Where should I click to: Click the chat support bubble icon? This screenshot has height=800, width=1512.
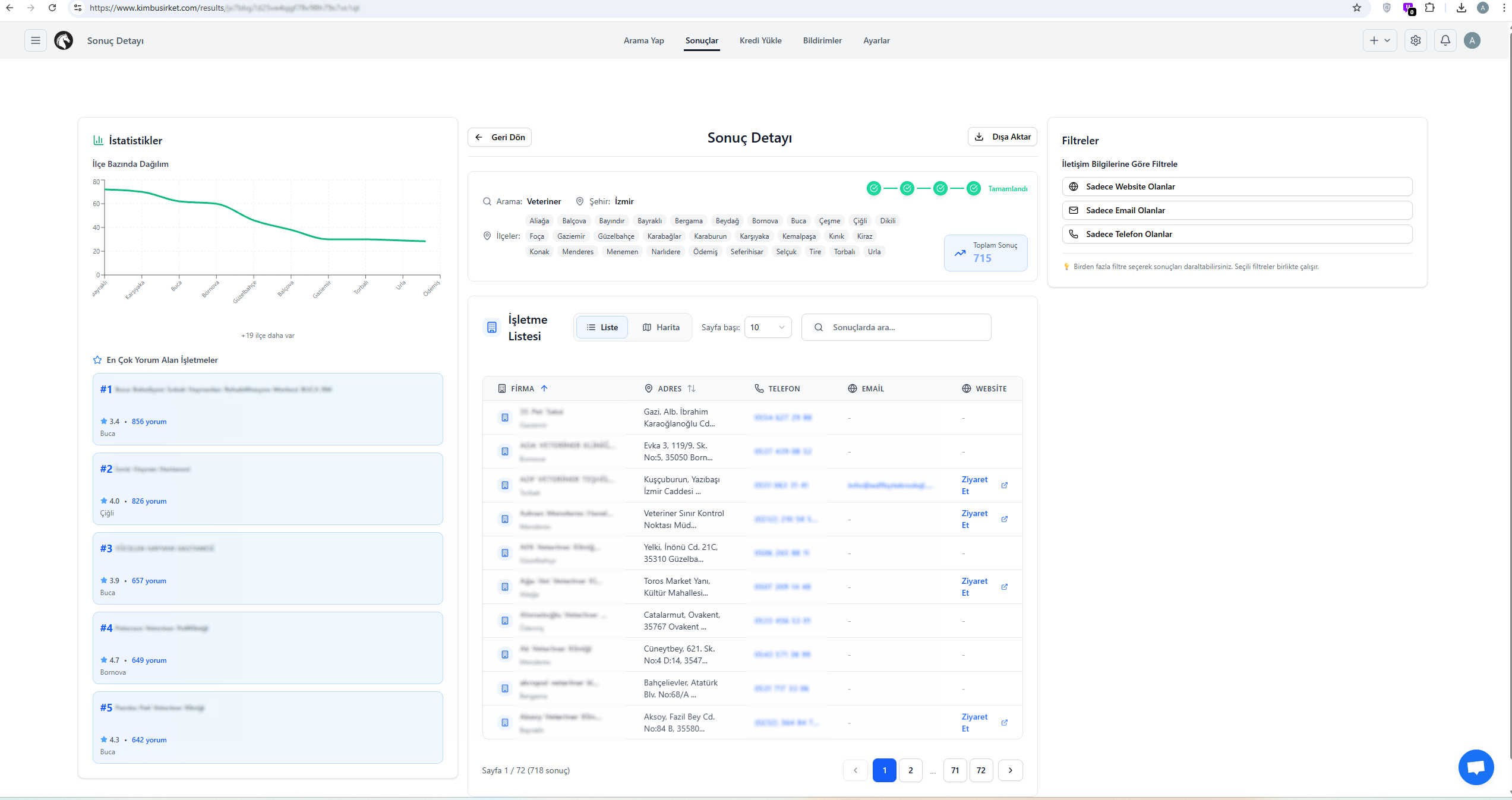point(1476,767)
